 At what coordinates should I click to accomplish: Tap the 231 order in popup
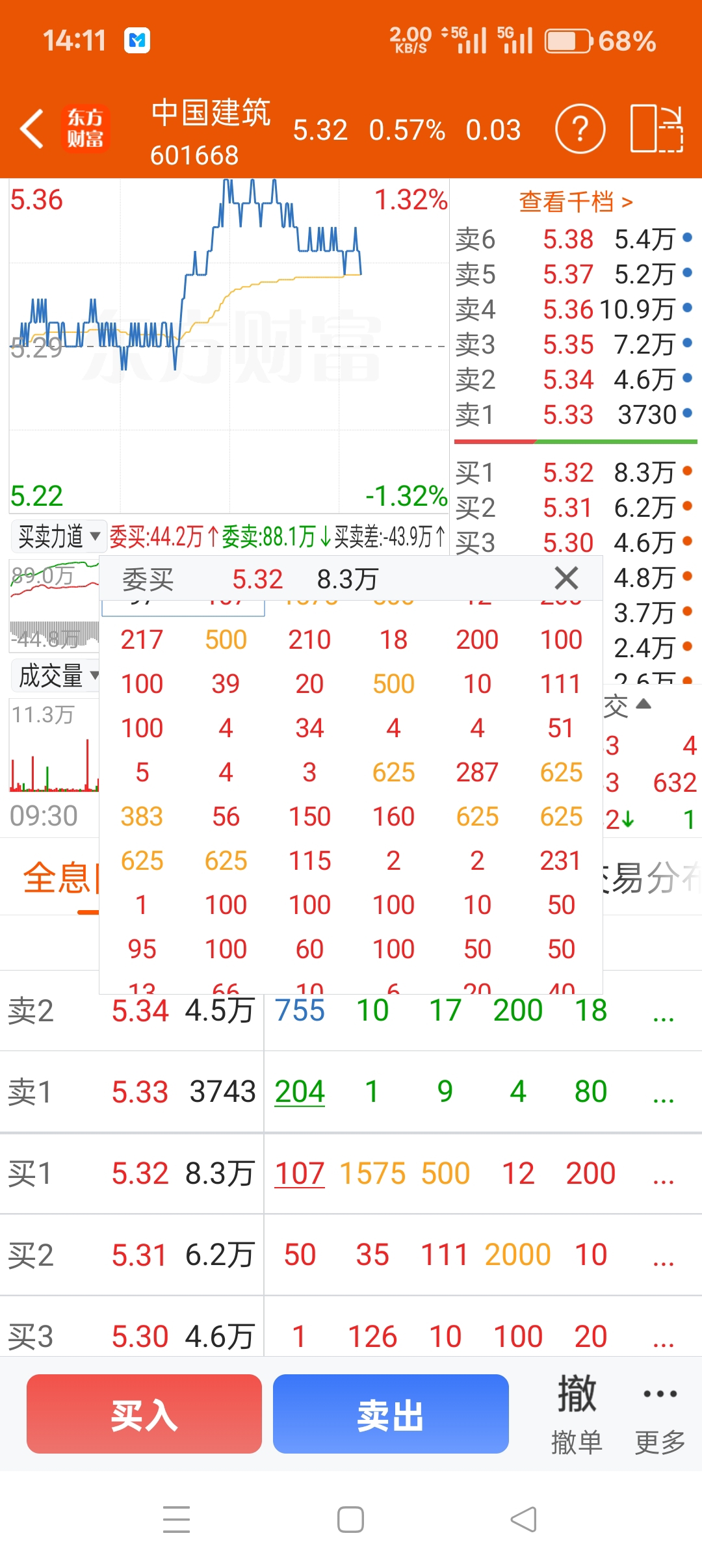click(560, 861)
